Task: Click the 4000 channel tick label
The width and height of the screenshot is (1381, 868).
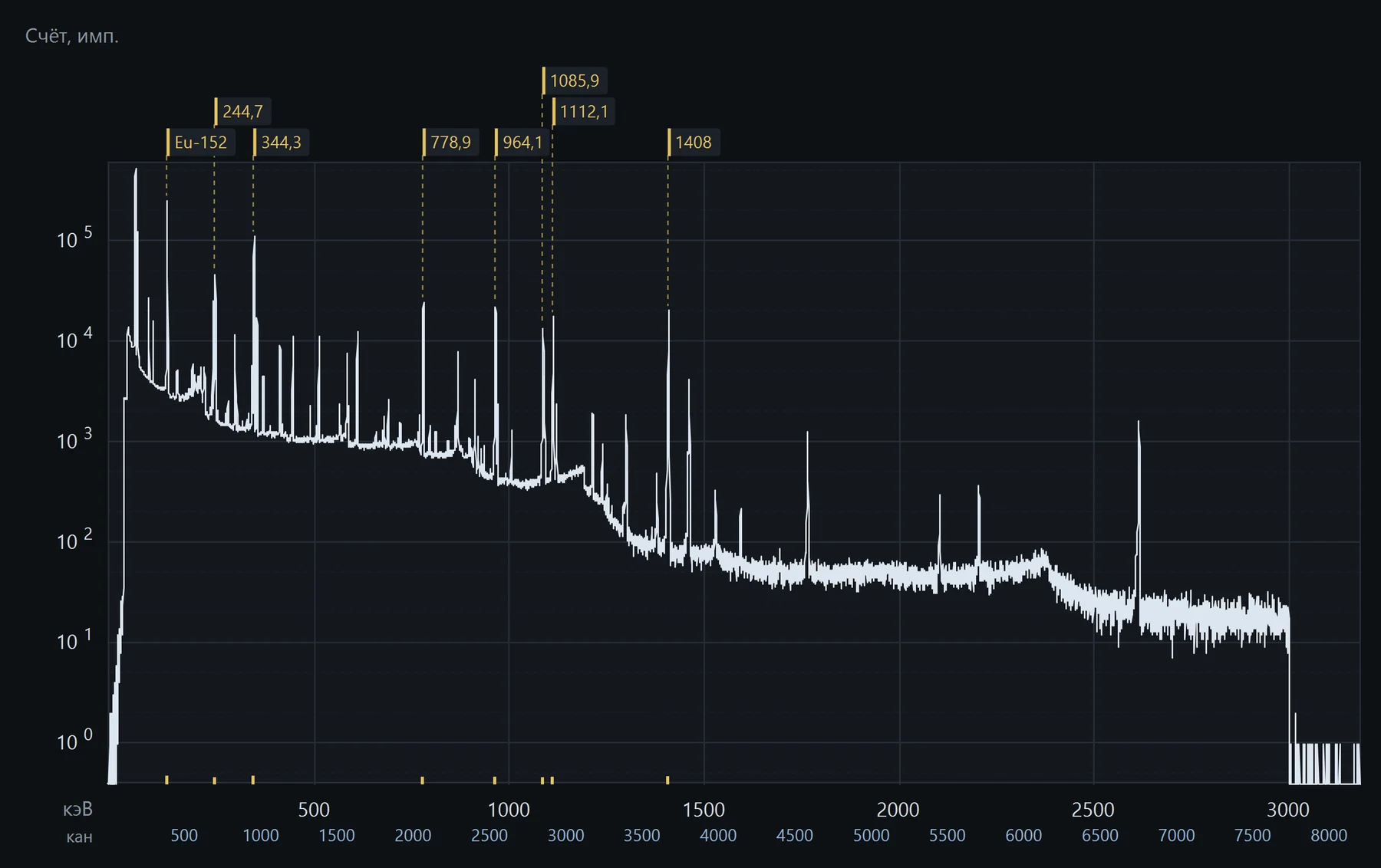Action: tap(718, 836)
